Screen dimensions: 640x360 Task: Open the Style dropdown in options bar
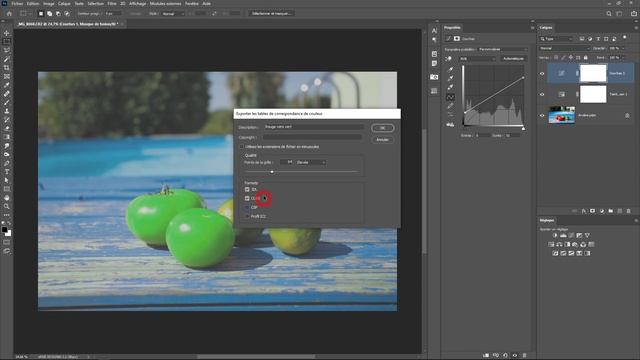pos(172,13)
